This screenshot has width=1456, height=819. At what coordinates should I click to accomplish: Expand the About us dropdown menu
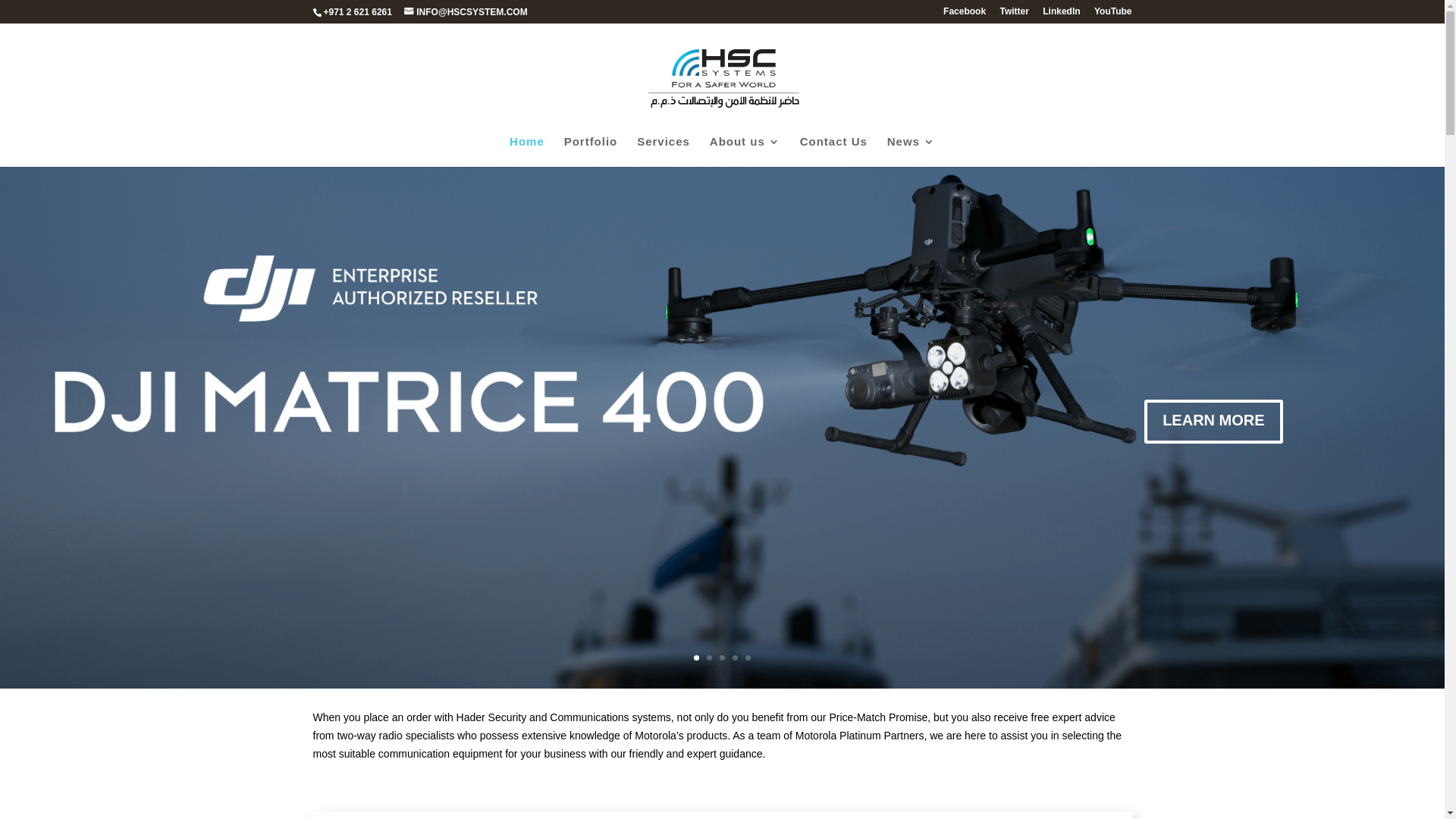[x=744, y=142]
